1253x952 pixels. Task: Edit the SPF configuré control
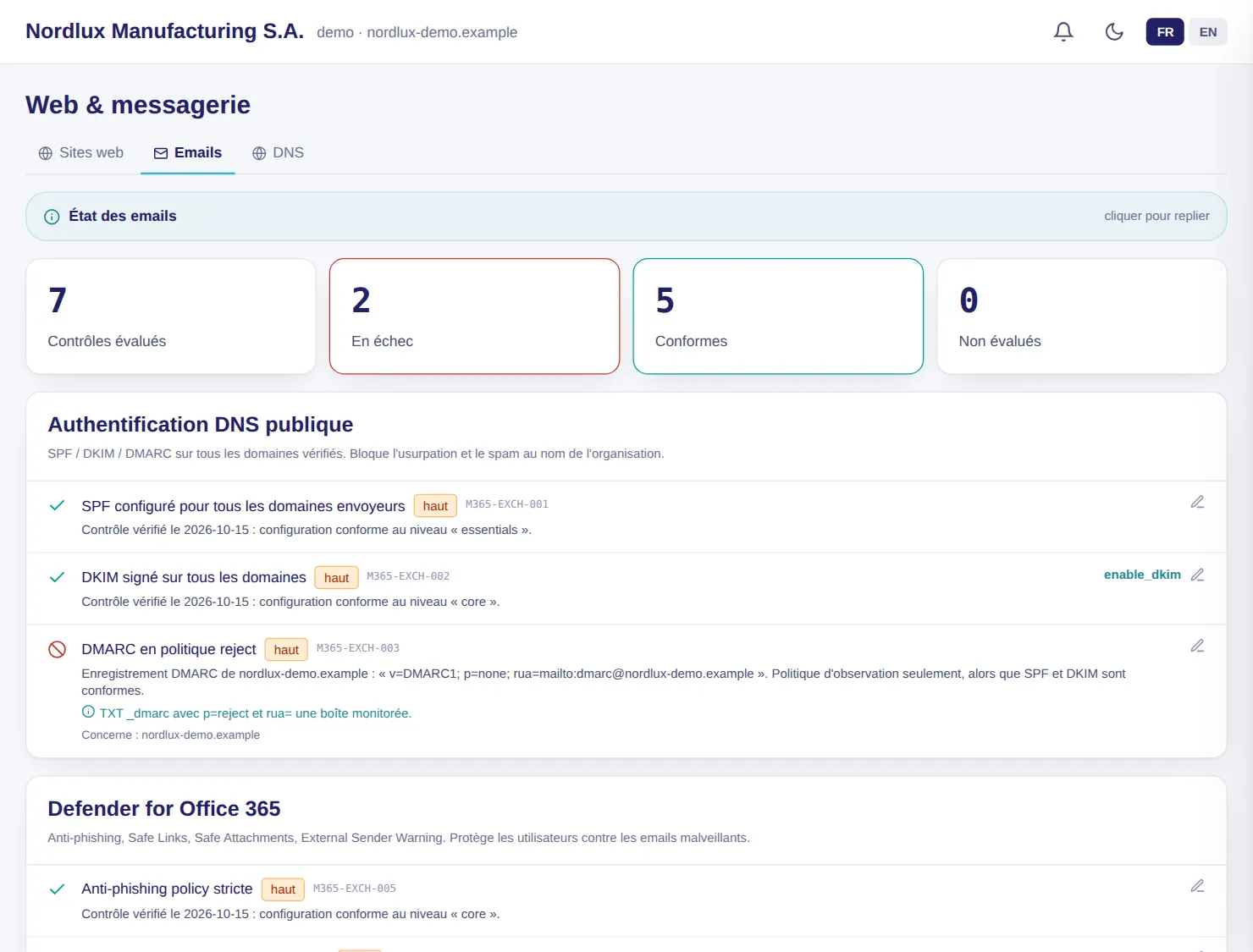coord(1197,503)
